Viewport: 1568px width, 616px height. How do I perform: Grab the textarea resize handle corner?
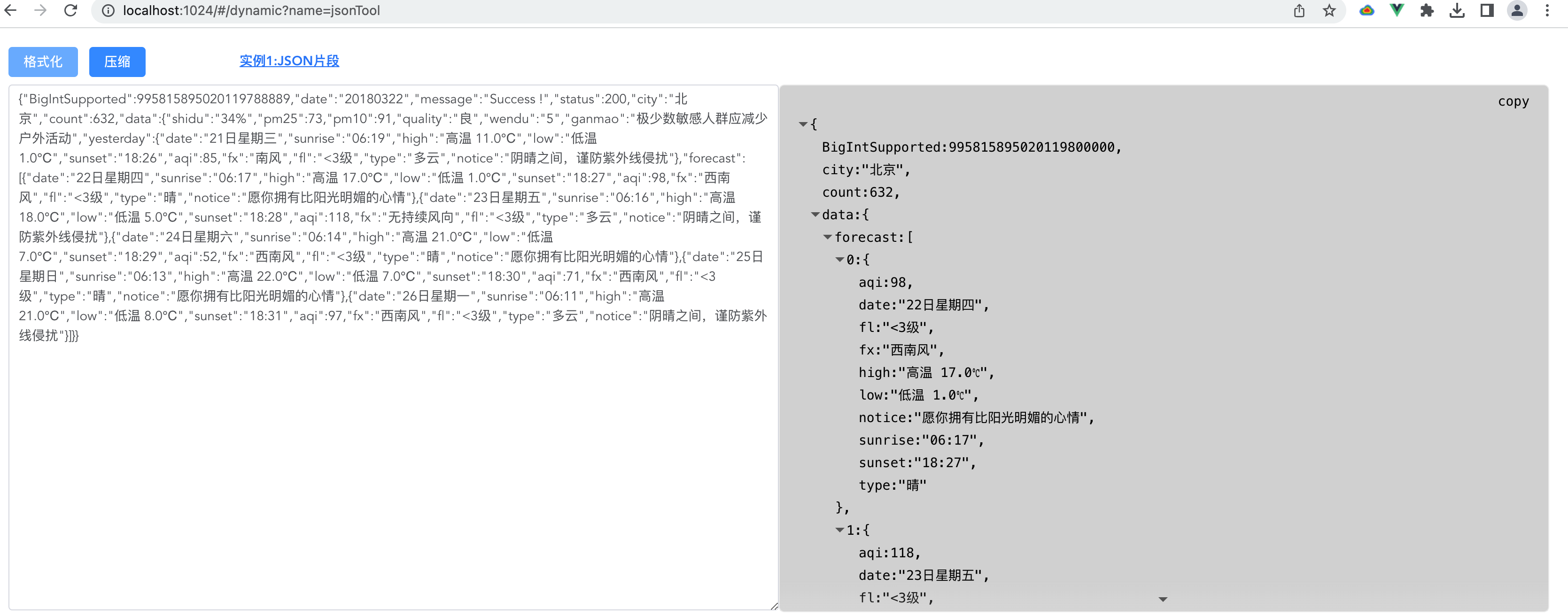774,606
